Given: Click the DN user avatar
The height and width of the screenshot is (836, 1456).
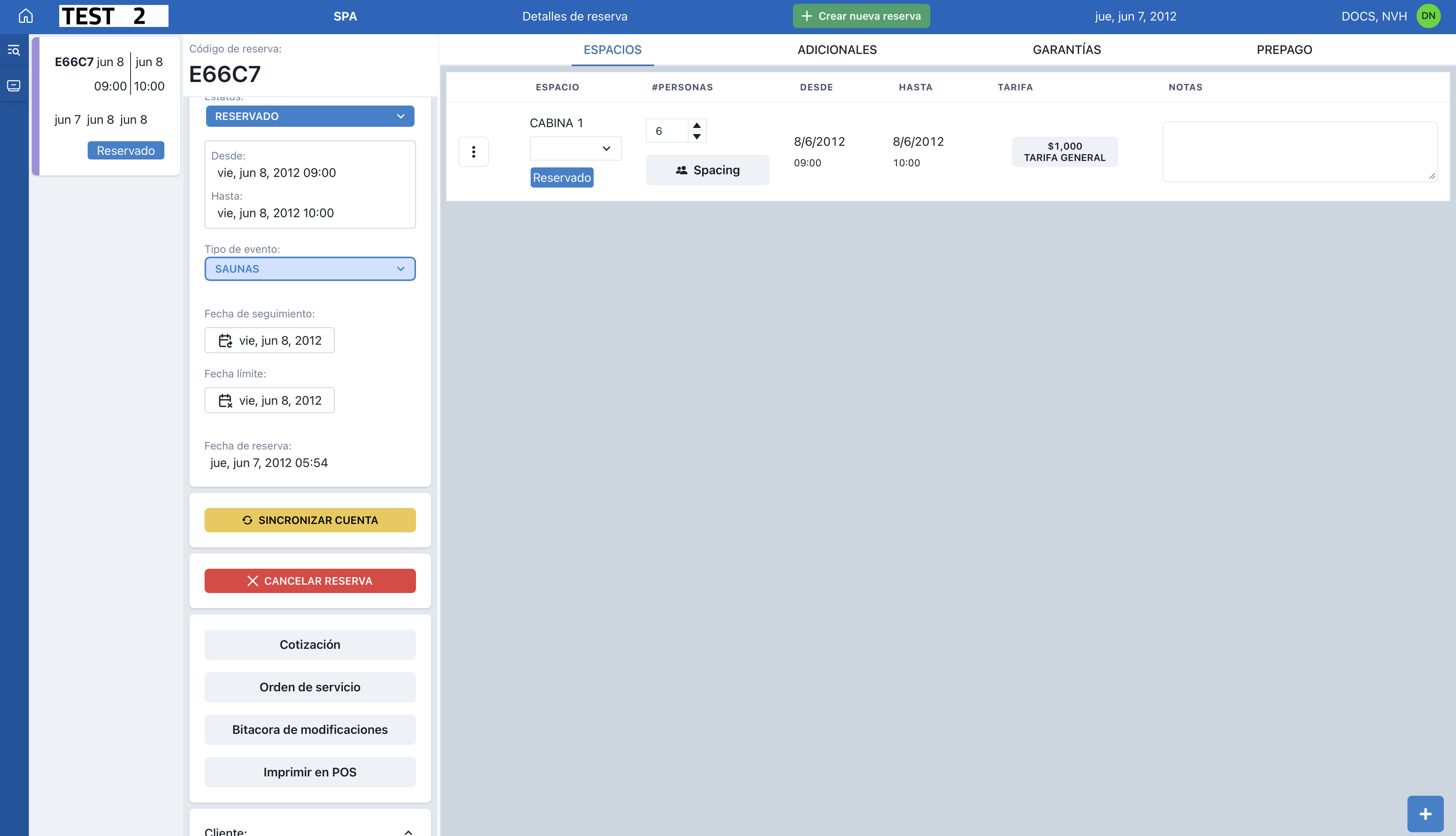Looking at the screenshot, I should (1428, 16).
